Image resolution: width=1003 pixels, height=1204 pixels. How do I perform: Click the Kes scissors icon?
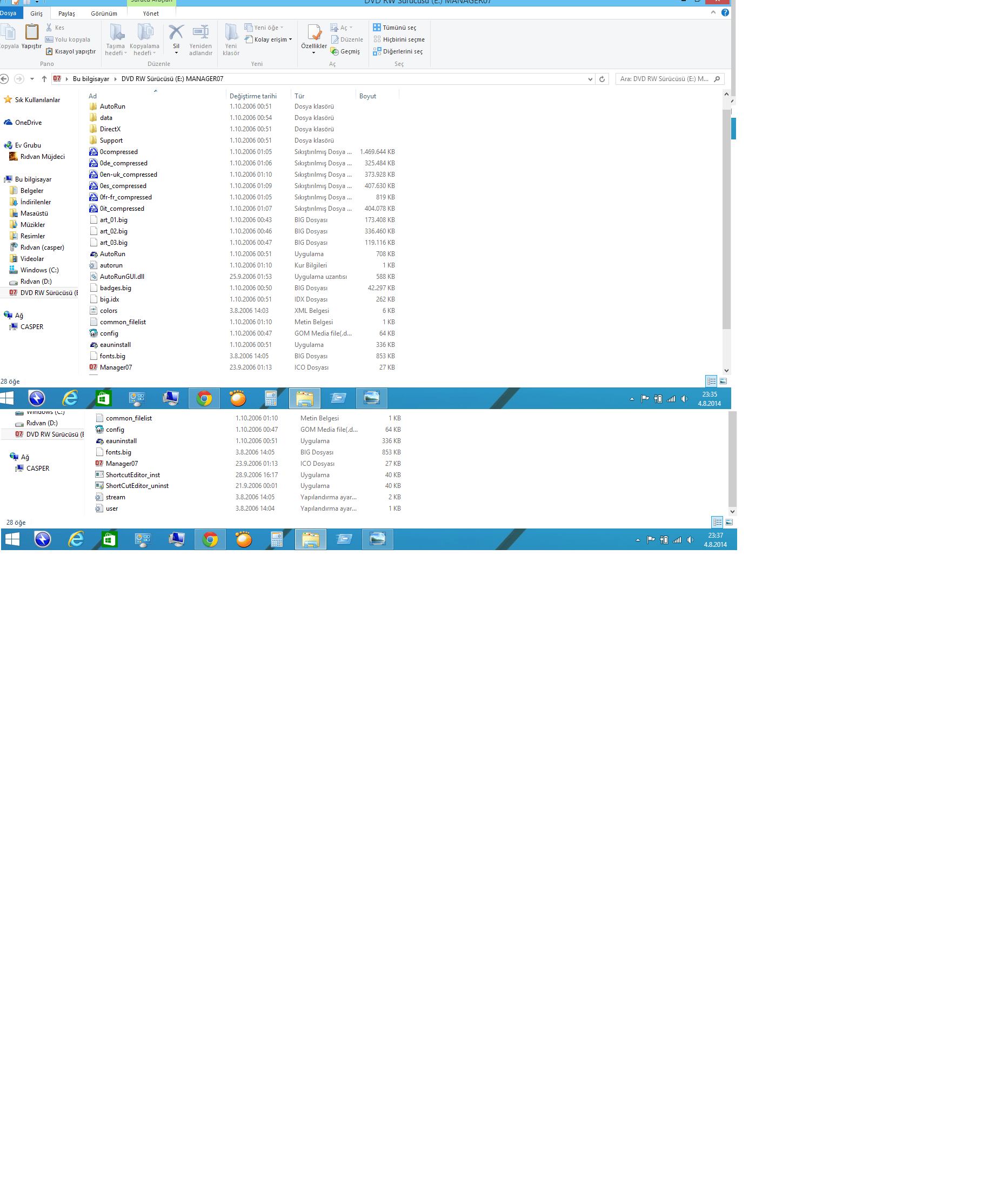[49, 28]
